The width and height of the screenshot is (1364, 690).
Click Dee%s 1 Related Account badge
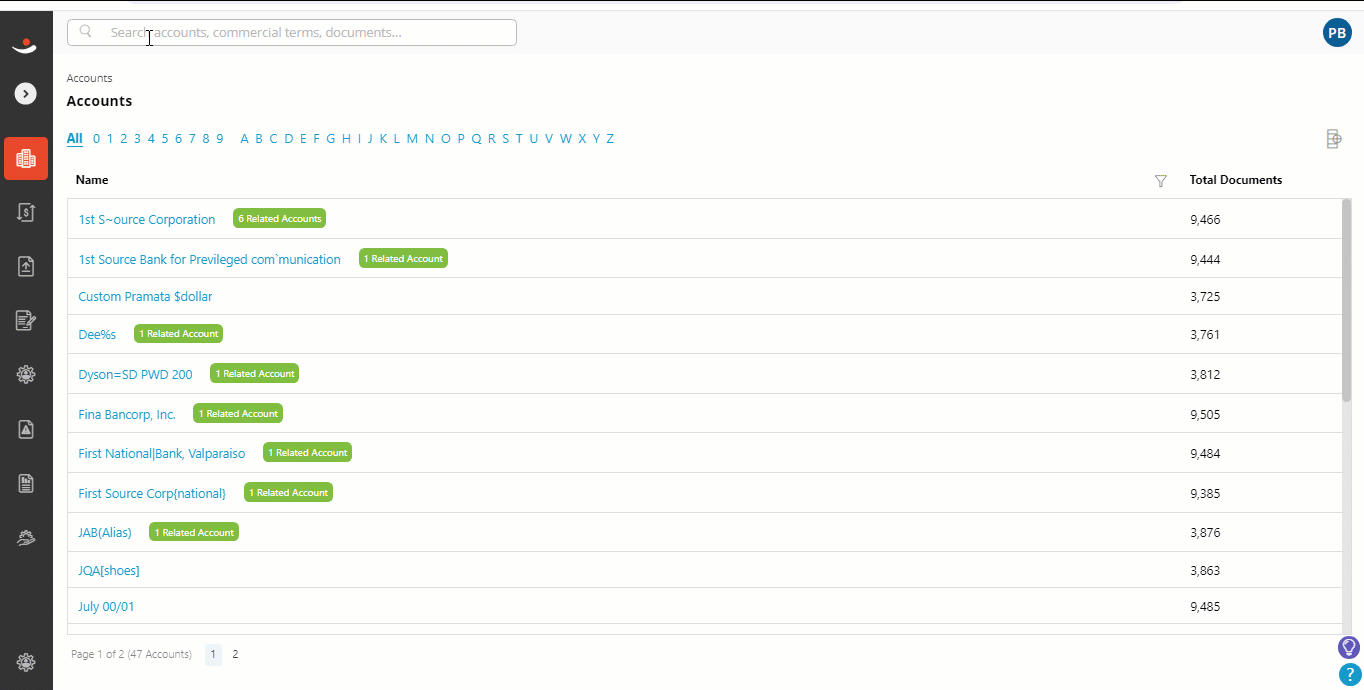pyautogui.click(x=179, y=333)
